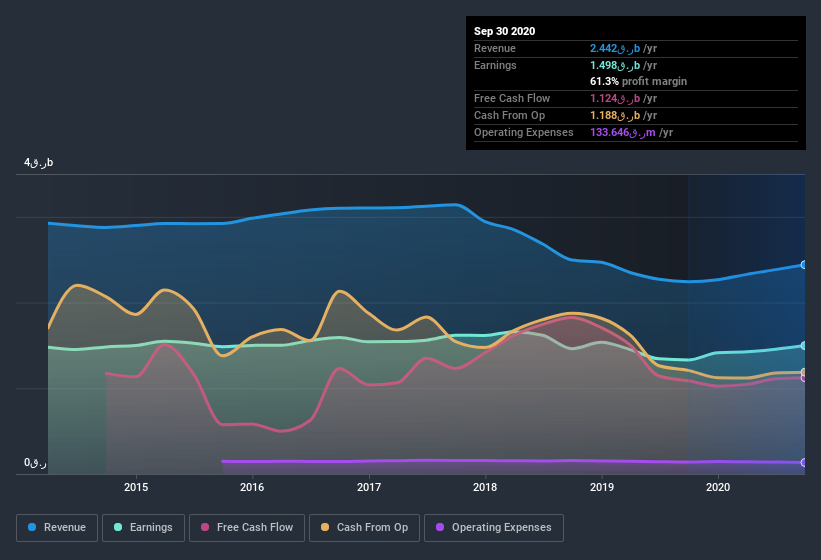
Task: Click the Cash From Op label in tooltip
Action: coord(509,115)
